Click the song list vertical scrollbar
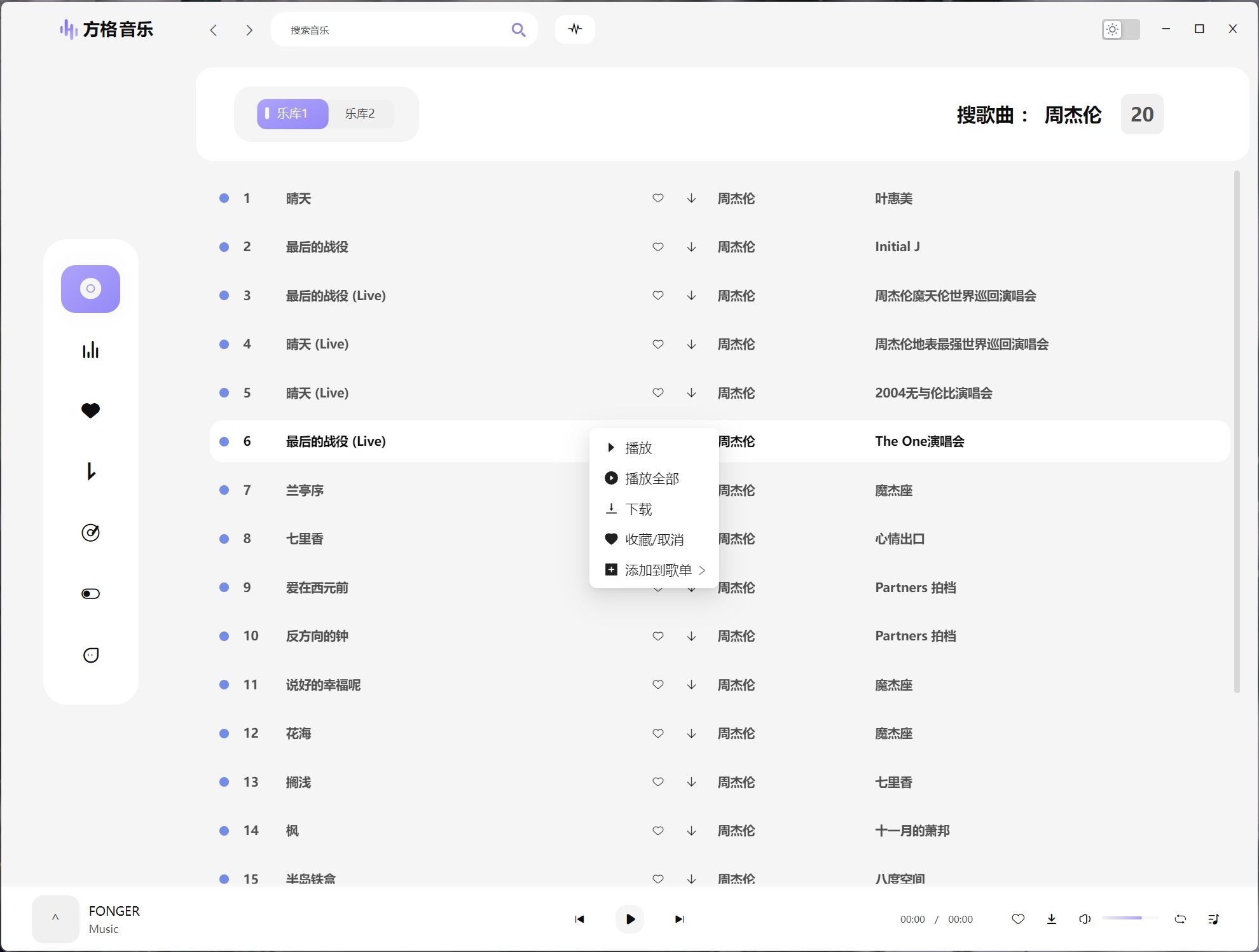This screenshot has width=1259, height=952. pyautogui.click(x=1237, y=431)
